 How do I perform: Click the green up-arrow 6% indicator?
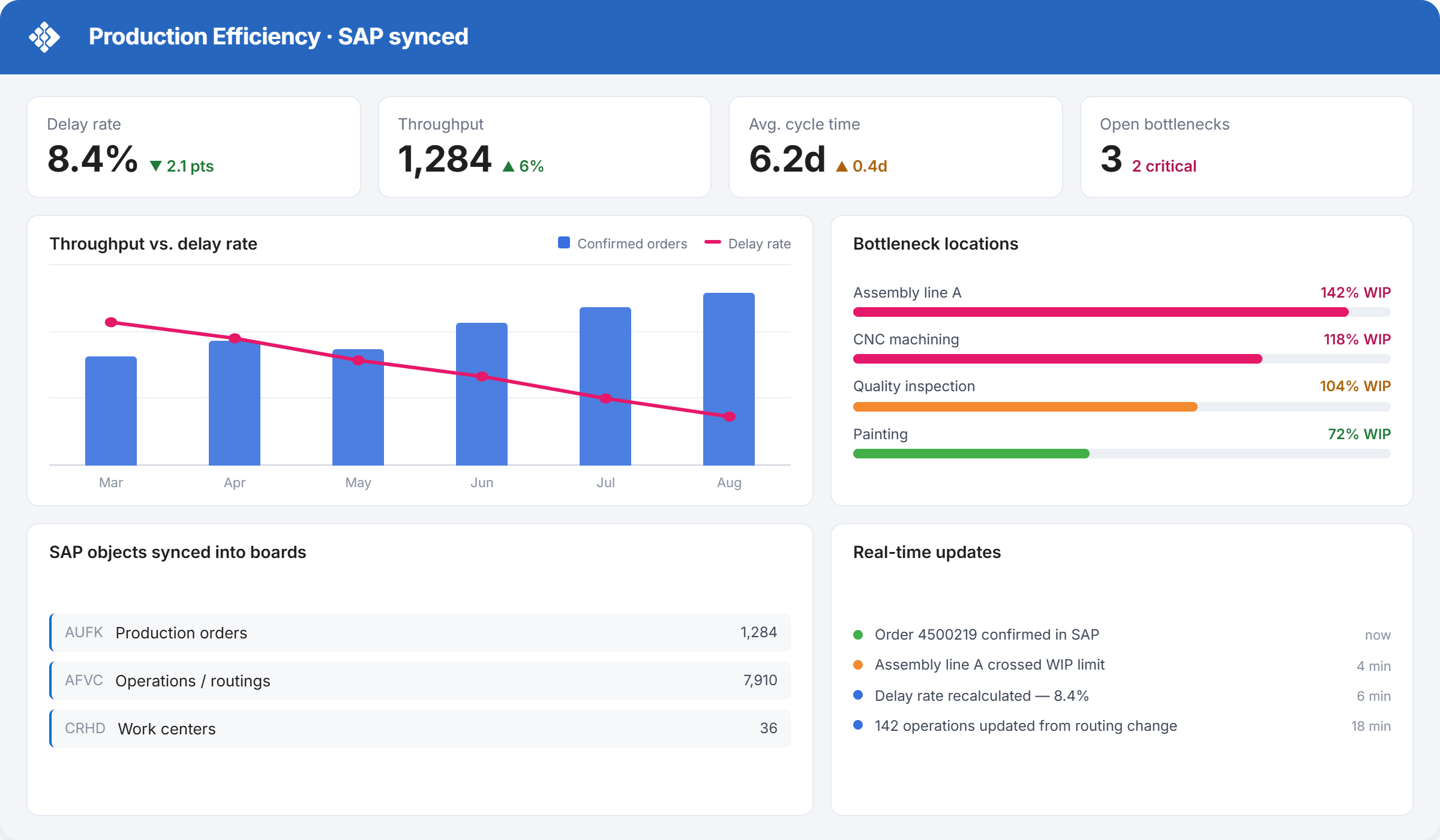523,166
